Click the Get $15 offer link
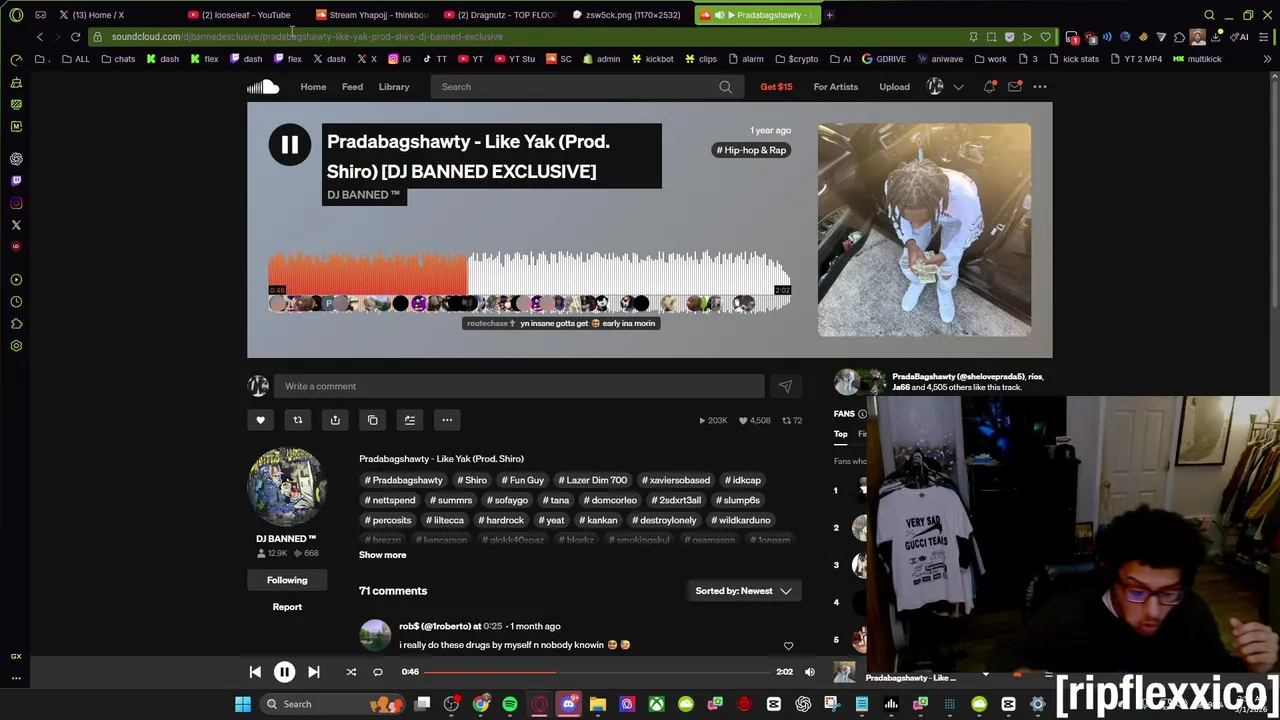Image resolution: width=1280 pixels, height=720 pixels. tap(776, 87)
